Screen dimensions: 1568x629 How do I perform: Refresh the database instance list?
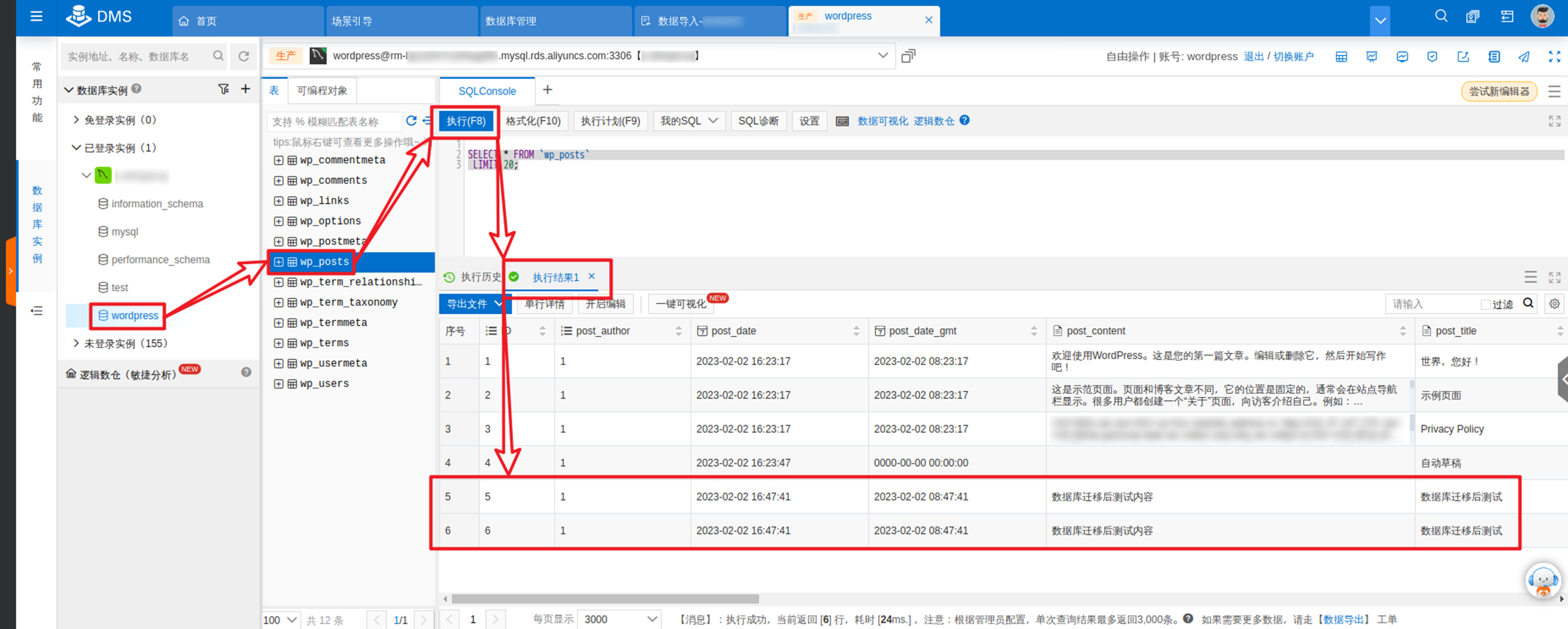(244, 56)
